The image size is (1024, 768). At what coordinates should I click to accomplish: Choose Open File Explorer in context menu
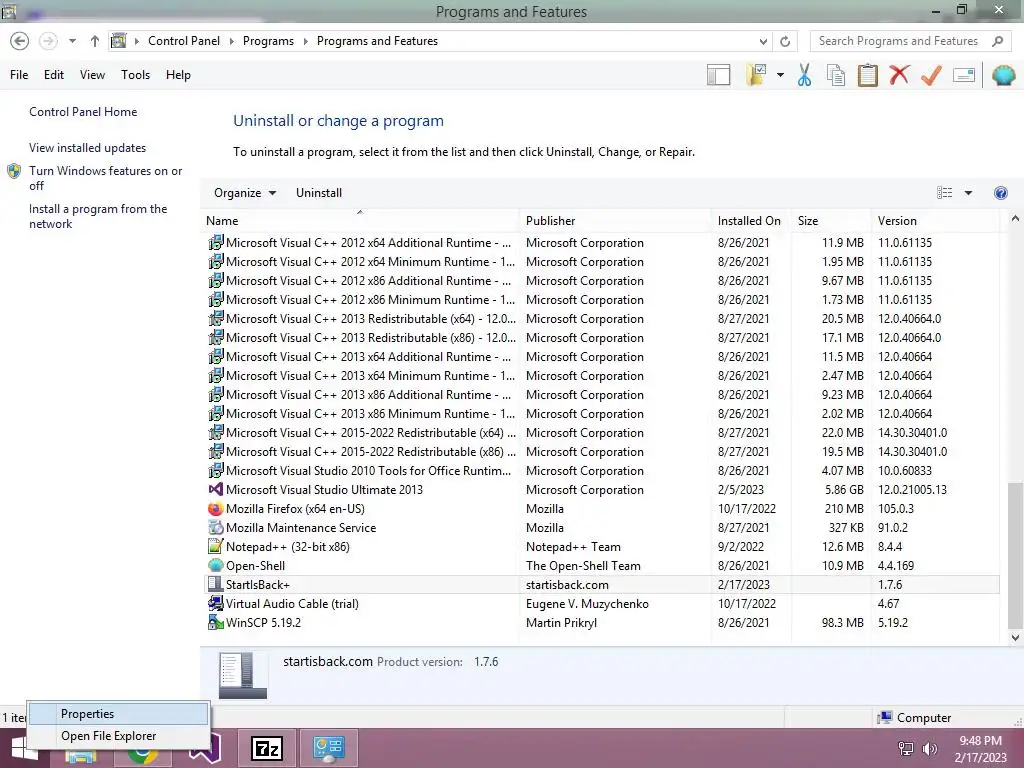pos(118,736)
